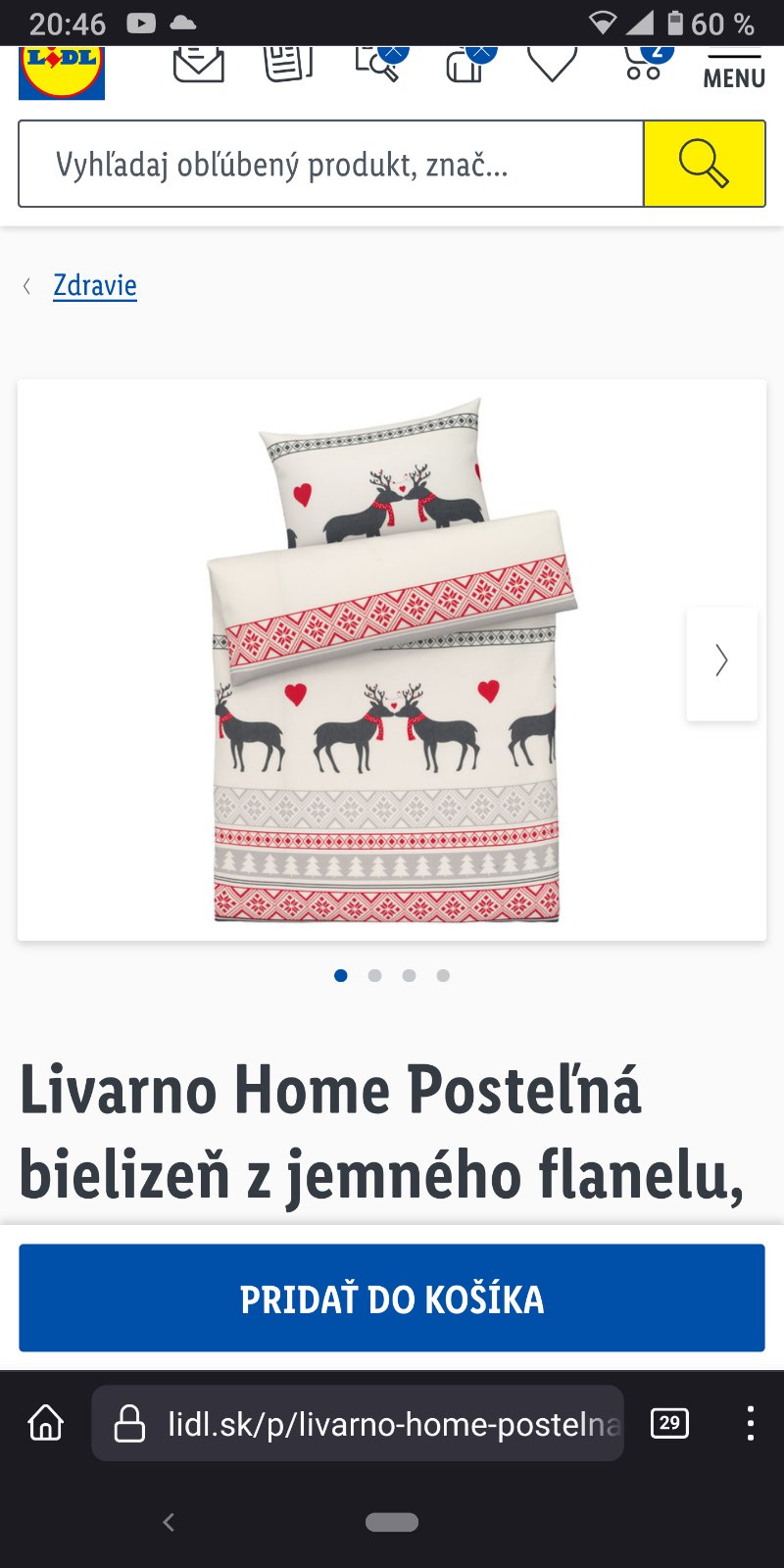
Task: Select the second image carousel dot
Action: pyautogui.click(x=374, y=975)
